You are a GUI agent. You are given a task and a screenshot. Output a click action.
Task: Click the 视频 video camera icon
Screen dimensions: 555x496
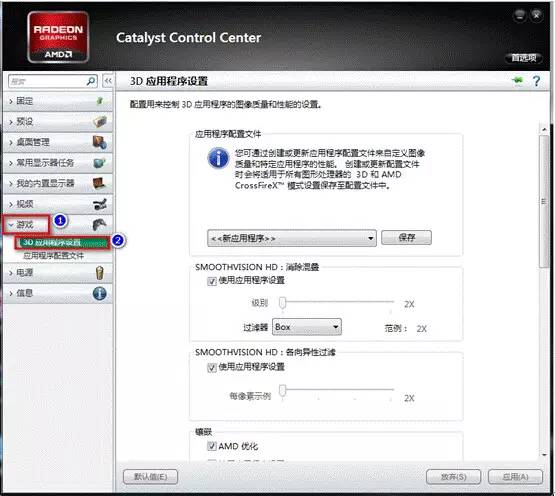pos(100,204)
